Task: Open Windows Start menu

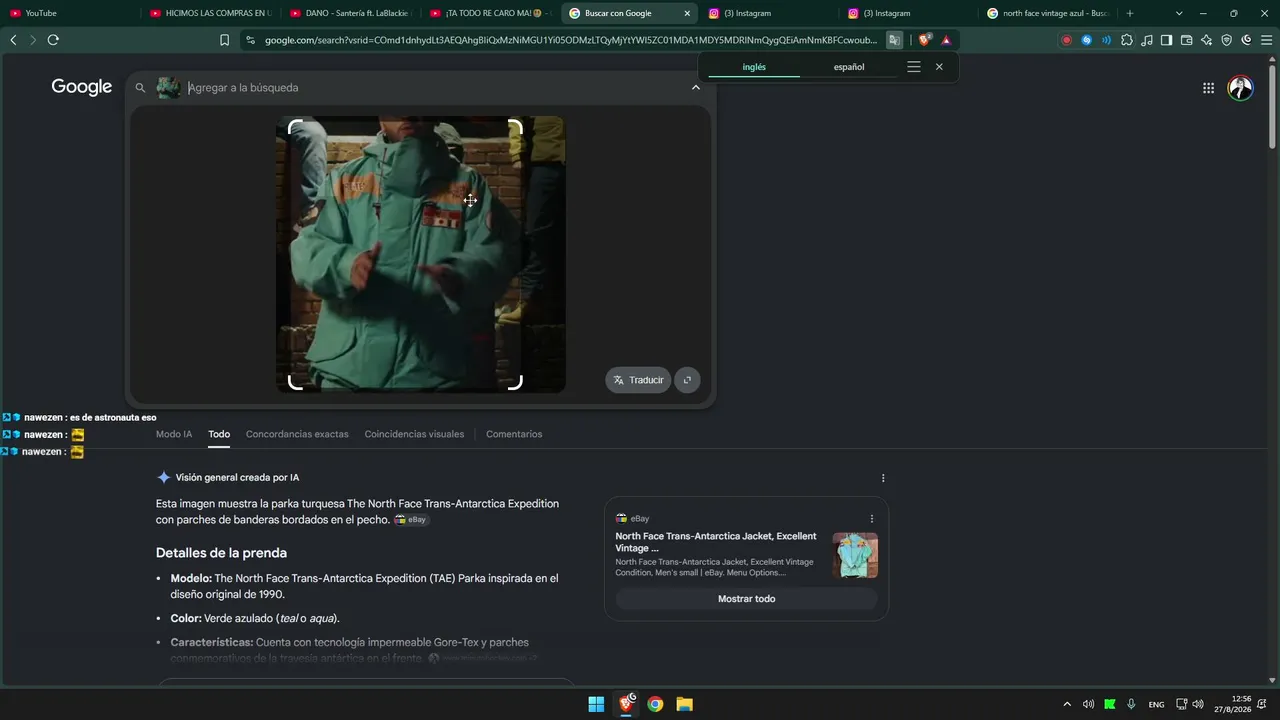Action: (596, 704)
